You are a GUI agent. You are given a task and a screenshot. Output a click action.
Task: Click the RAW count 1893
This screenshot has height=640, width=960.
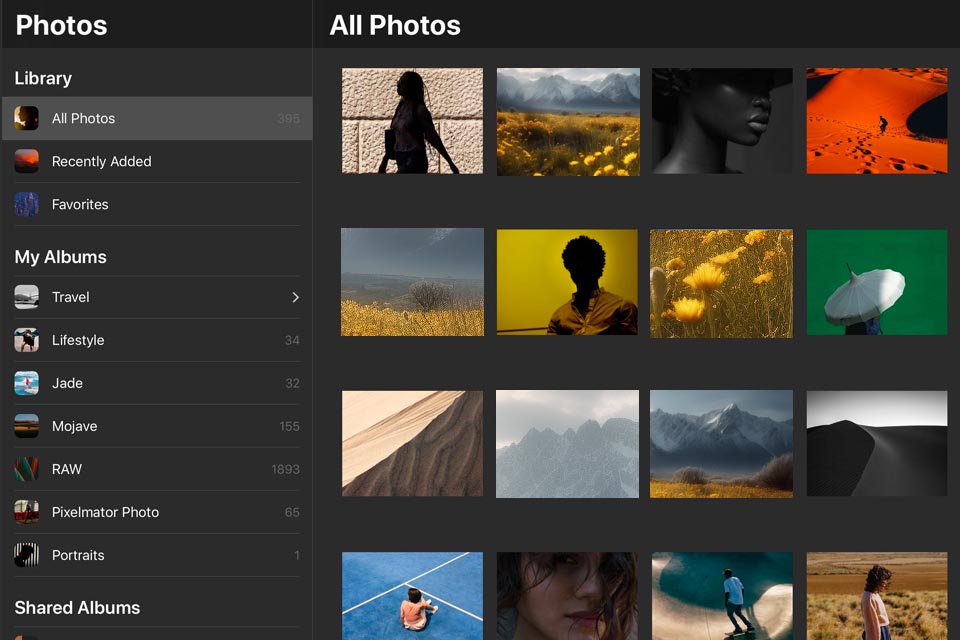(x=285, y=469)
